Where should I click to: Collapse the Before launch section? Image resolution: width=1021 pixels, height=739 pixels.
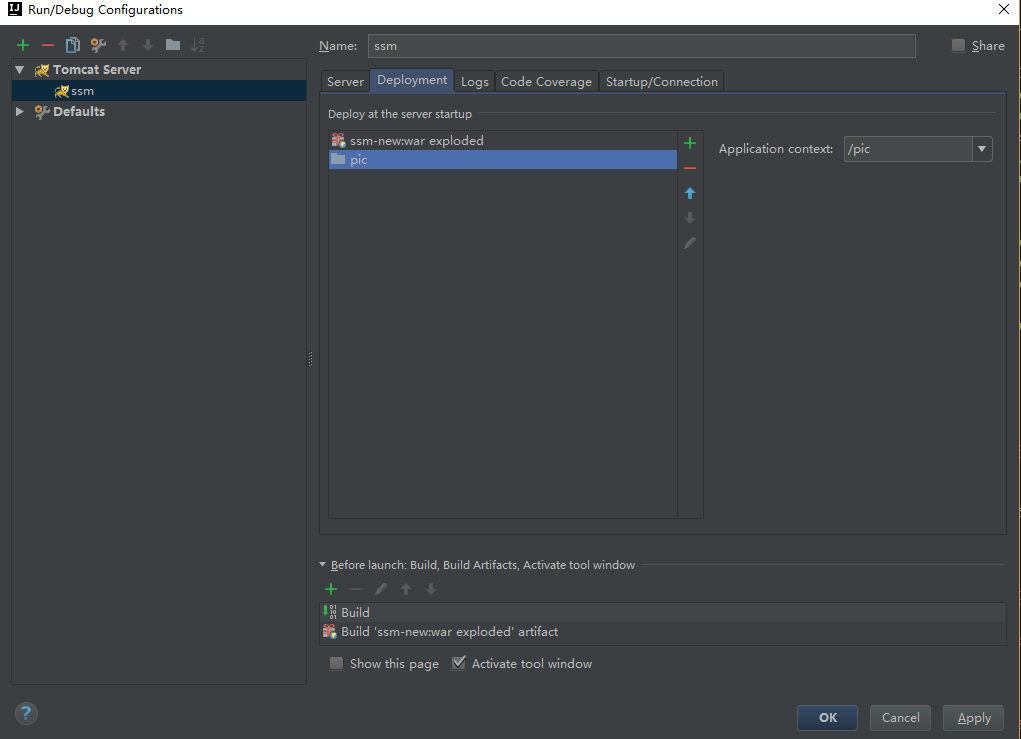[x=322, y=565]
